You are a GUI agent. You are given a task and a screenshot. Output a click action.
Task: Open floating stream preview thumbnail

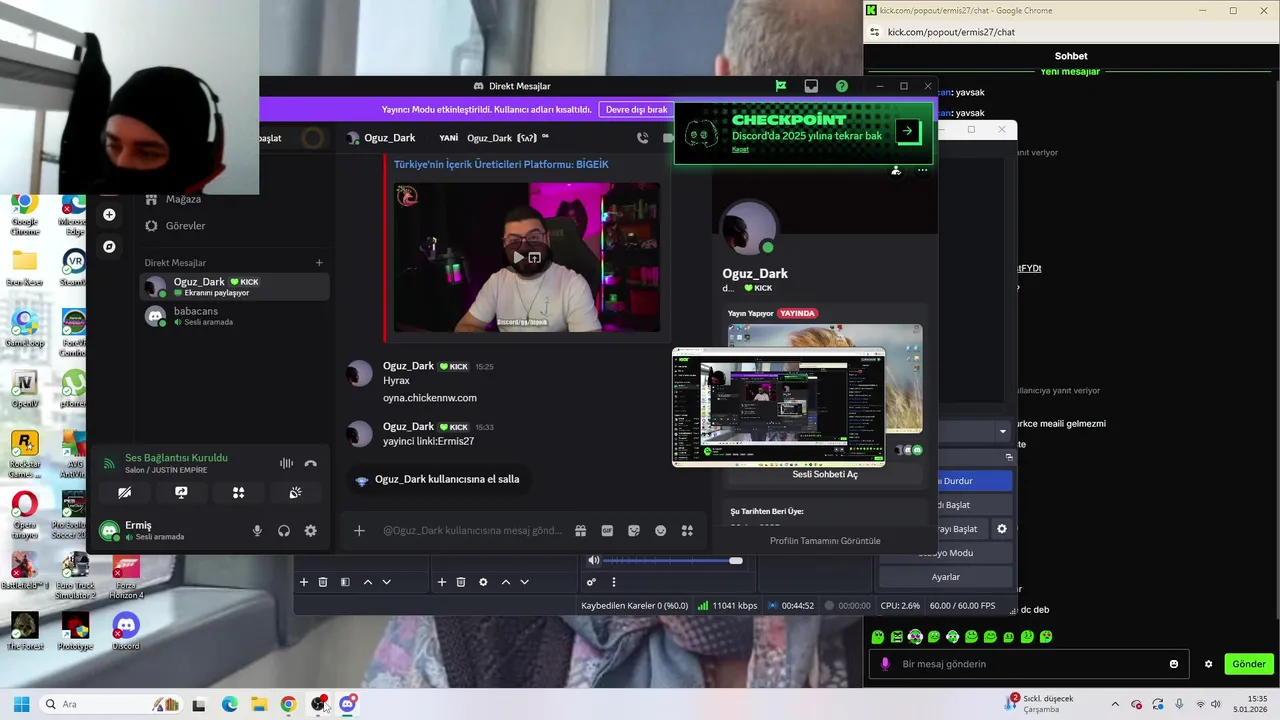click(778, 407)
